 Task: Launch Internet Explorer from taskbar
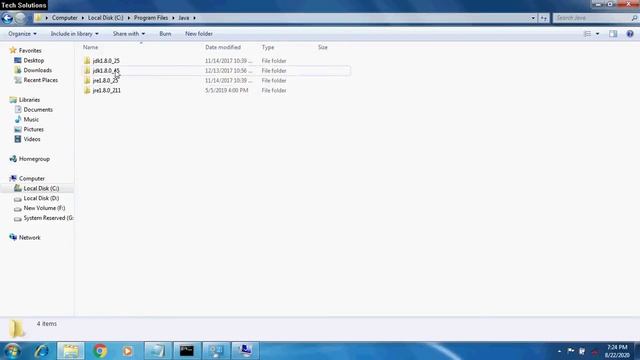(42, 351)
